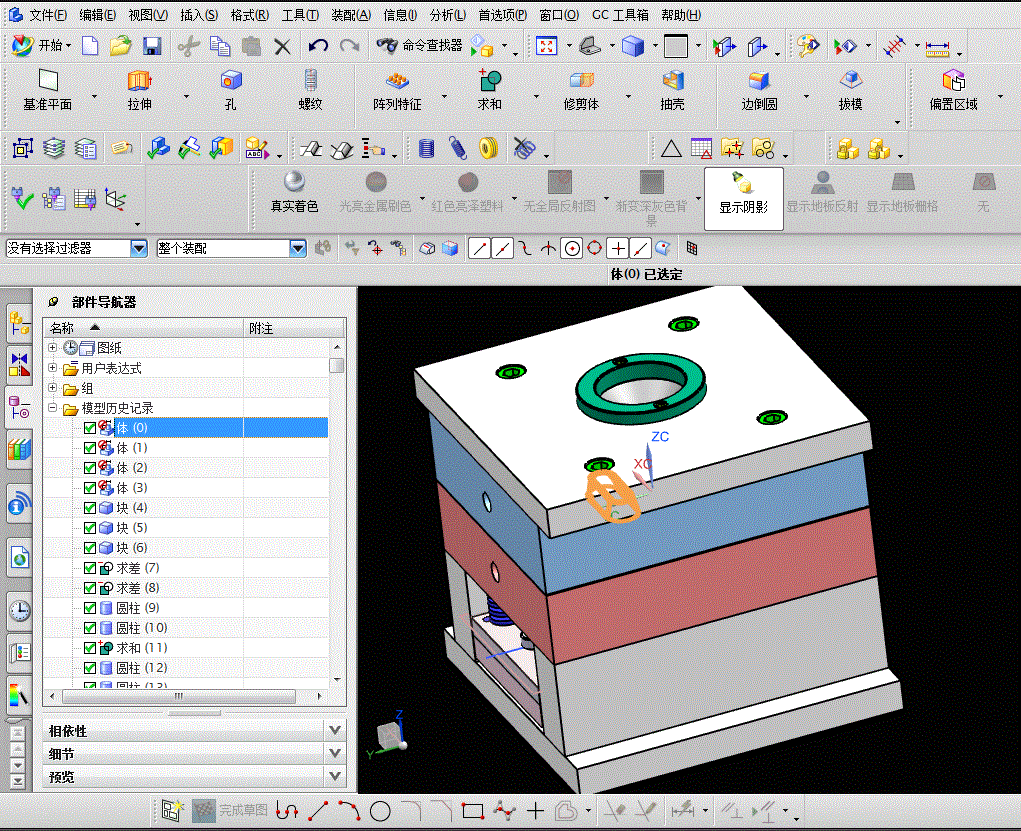
Task: Select the Pattern Feature (阵列特征) tool
Action: (397, 91)
